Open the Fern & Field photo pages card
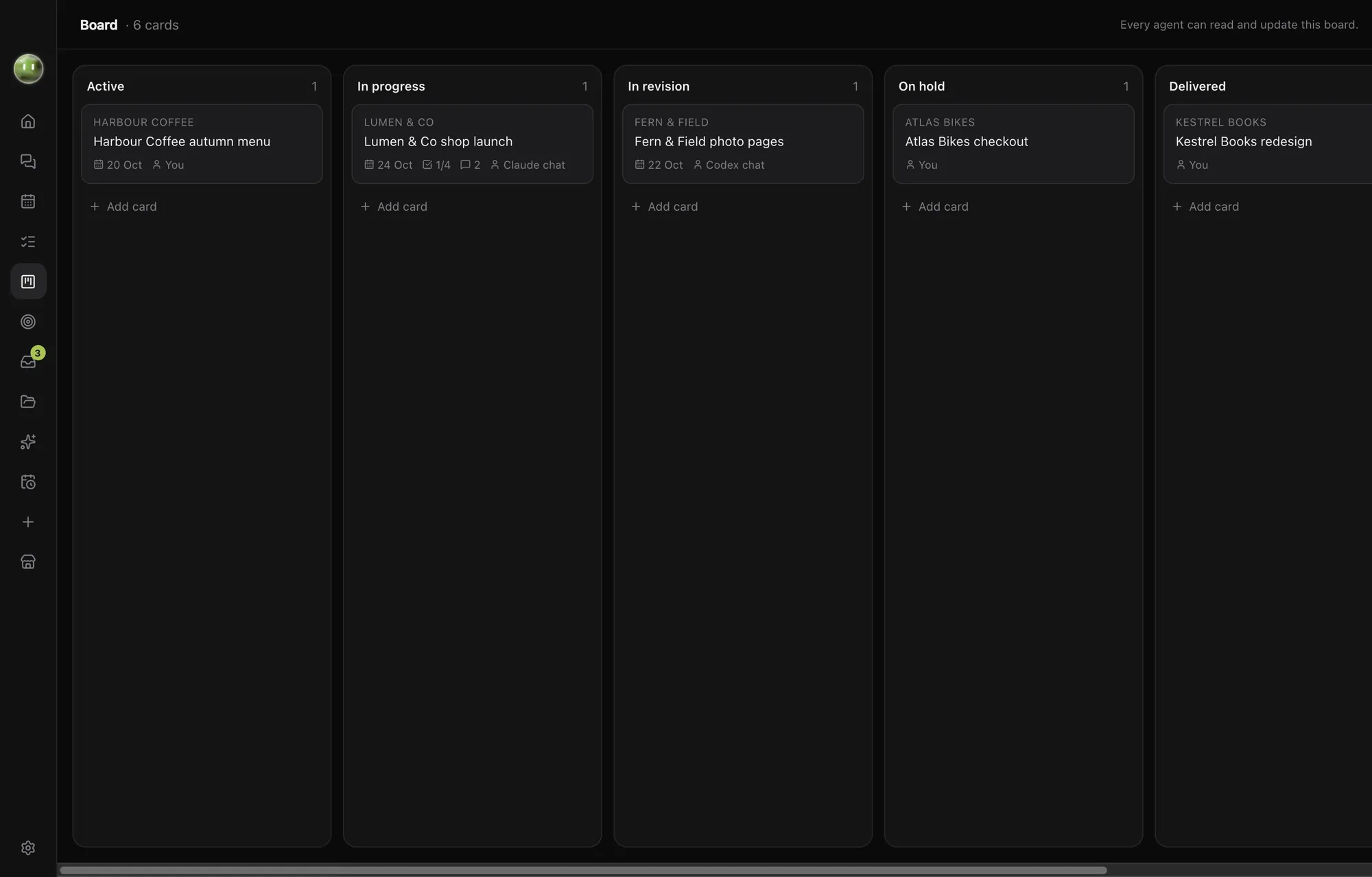 coord(743,143)
